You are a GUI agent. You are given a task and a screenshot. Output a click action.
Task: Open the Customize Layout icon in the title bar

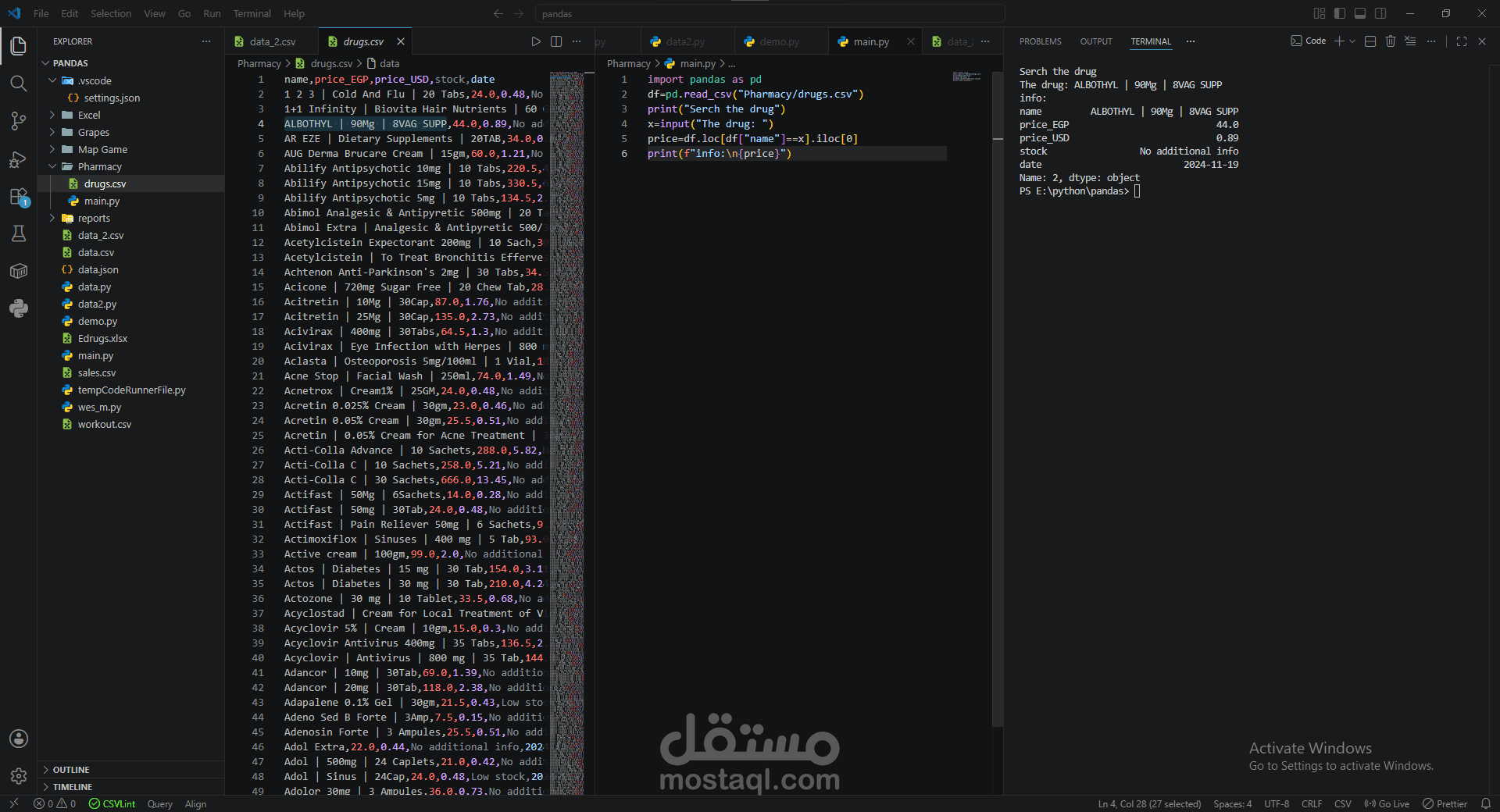(1320, 13)
